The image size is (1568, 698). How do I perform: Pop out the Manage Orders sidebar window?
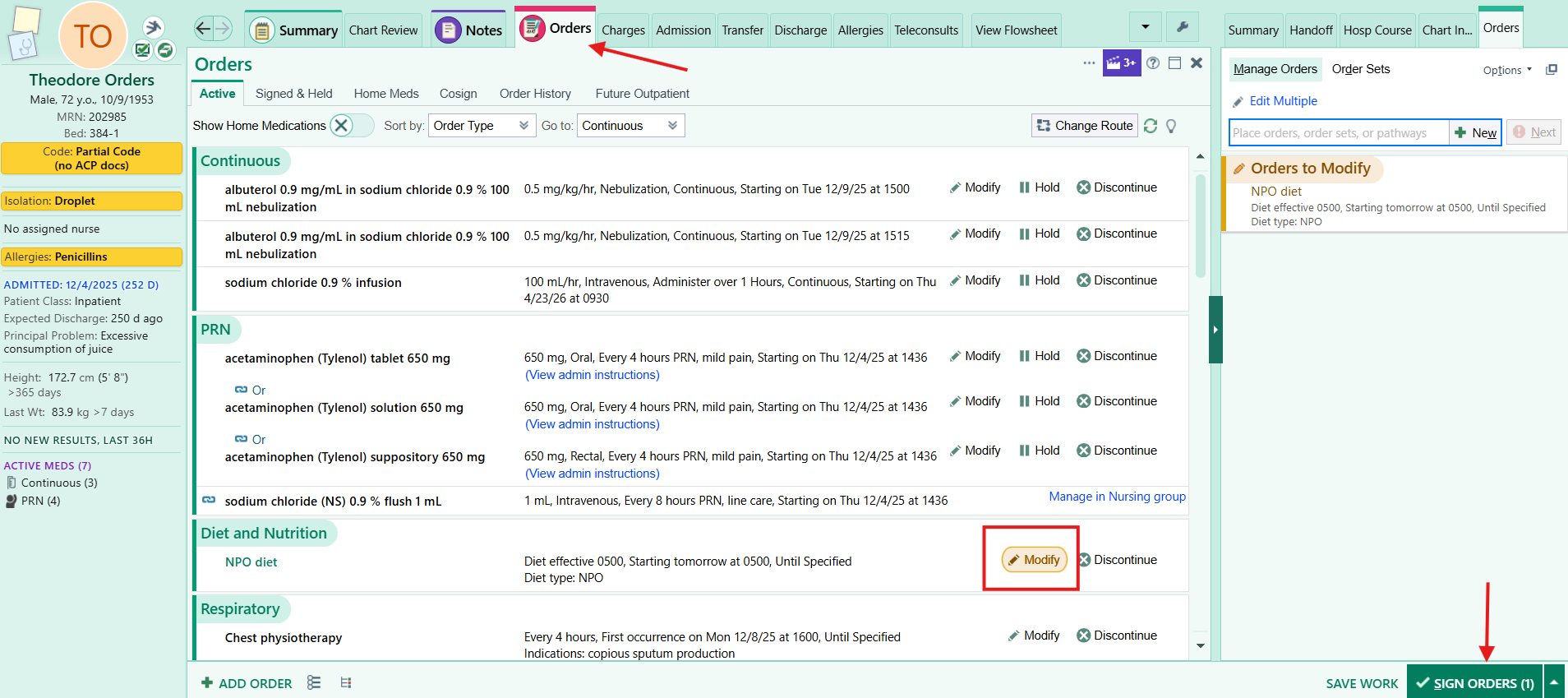coord(1552,70)
